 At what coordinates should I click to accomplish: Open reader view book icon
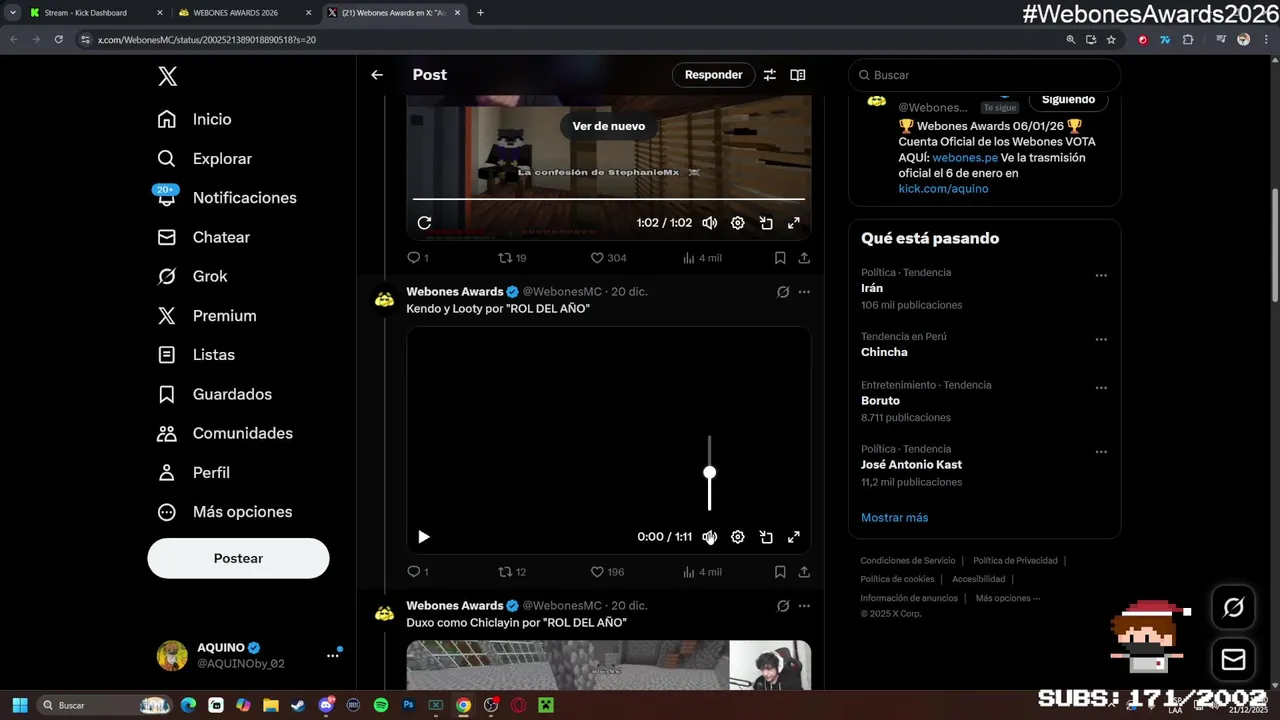[798, 75]
